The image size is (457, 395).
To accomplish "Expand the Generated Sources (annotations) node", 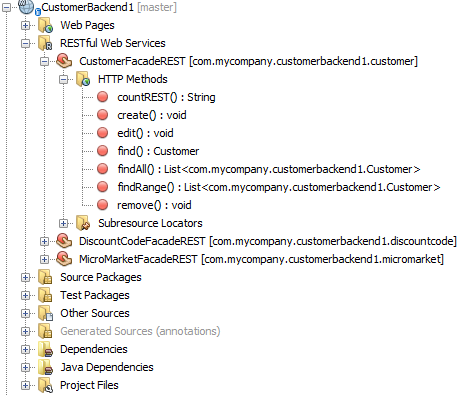I will click(x=25, y=331).
